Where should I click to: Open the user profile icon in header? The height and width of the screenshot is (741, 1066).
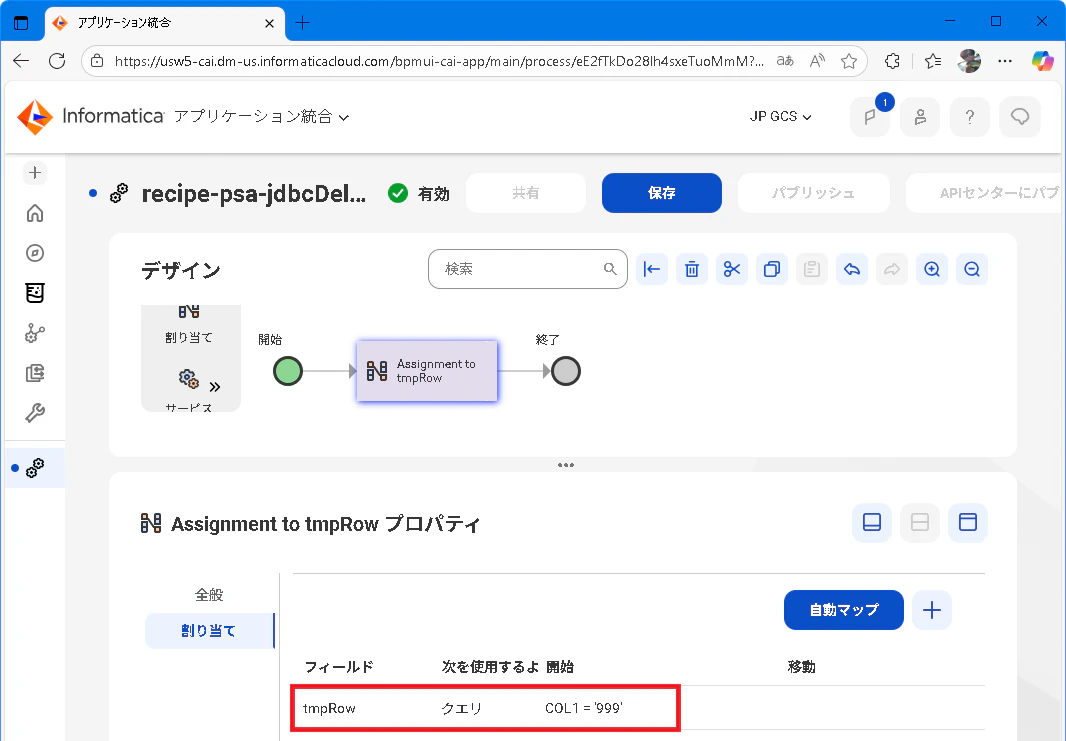click(921, 117)
